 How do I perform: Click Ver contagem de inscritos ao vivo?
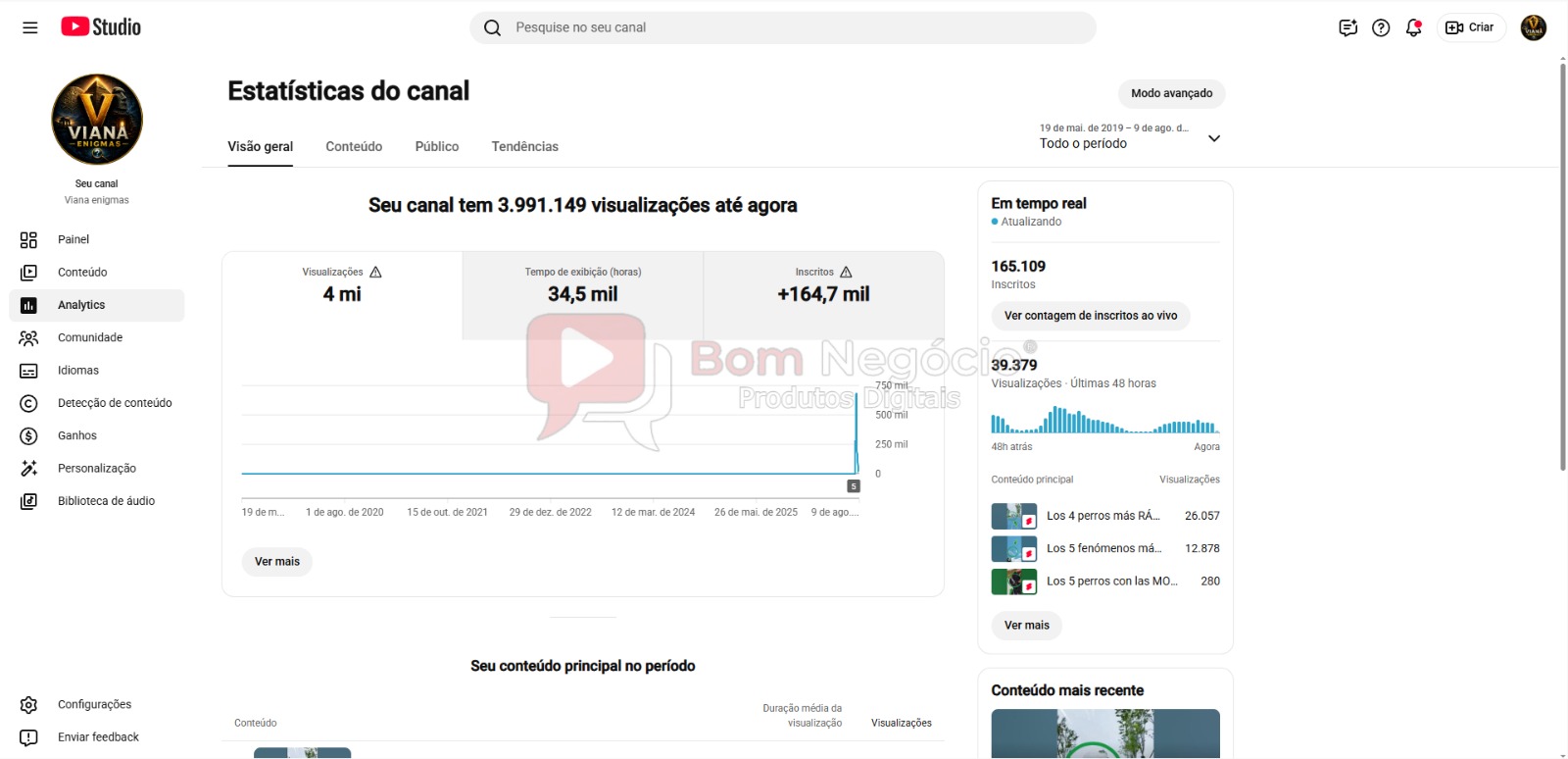[1091, 316]
